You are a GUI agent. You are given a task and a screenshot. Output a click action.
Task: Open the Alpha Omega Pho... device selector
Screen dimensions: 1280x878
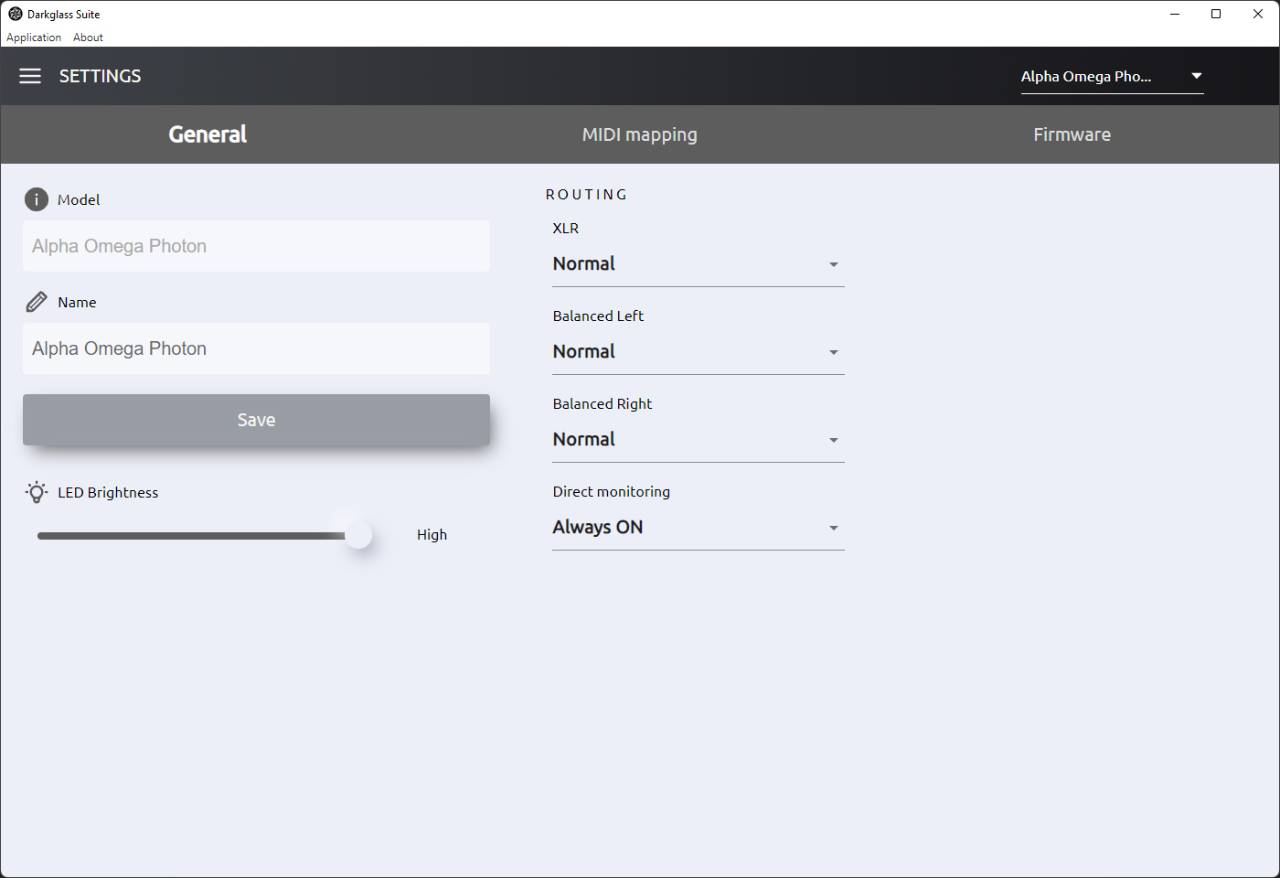tap(1112, 76)
